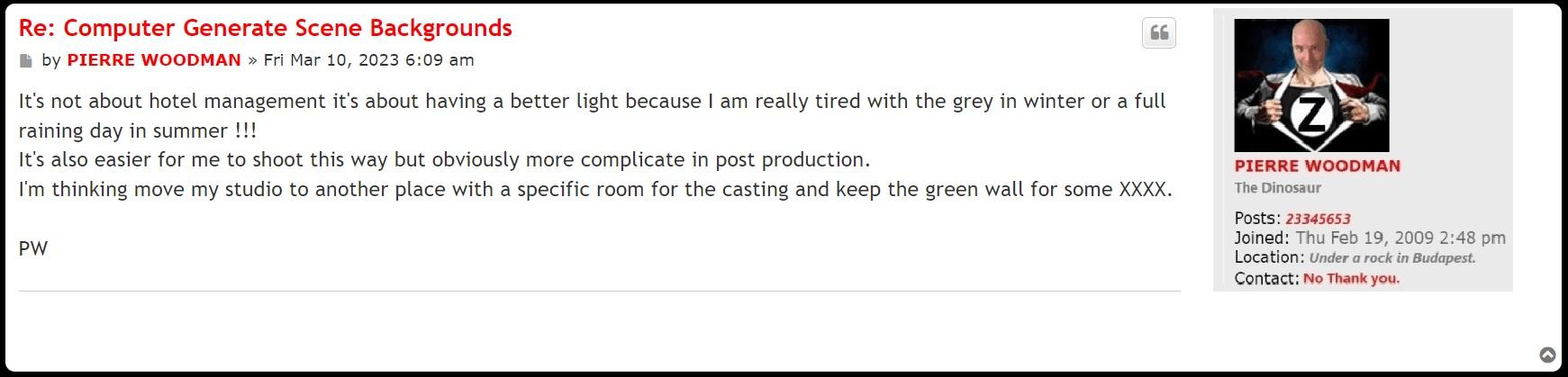Click the sentence about moving the studio

[594, 190]
